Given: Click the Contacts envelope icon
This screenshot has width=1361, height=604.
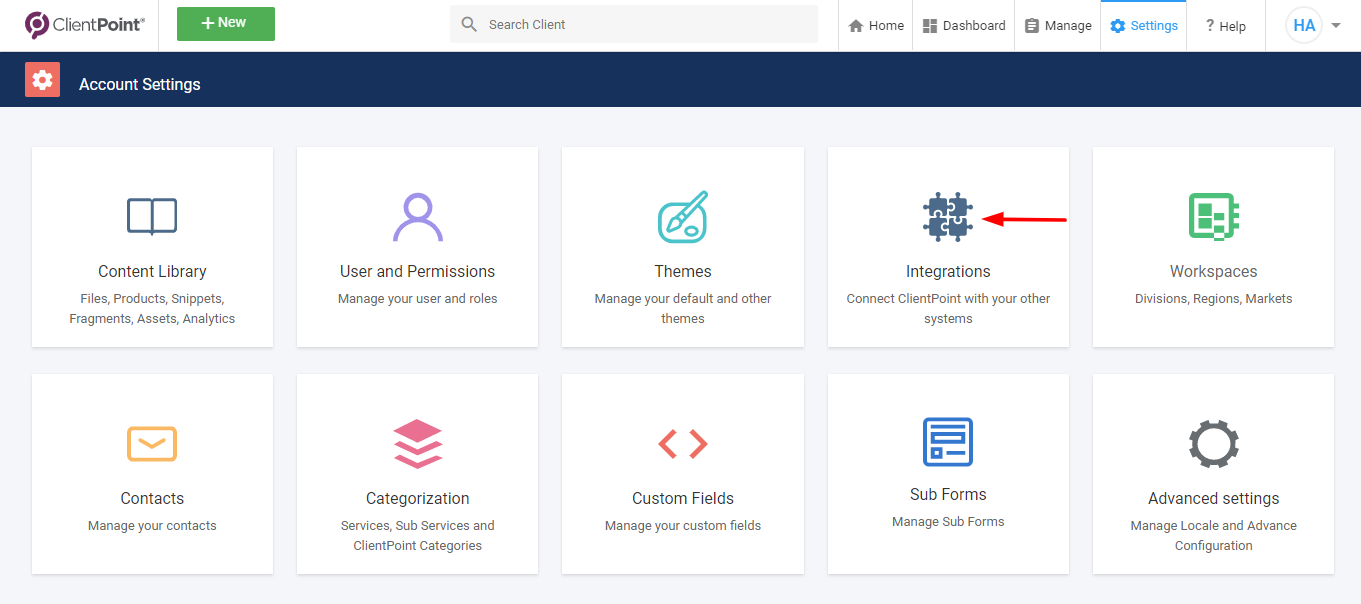Looking at the screenshot, I should 152,443.
